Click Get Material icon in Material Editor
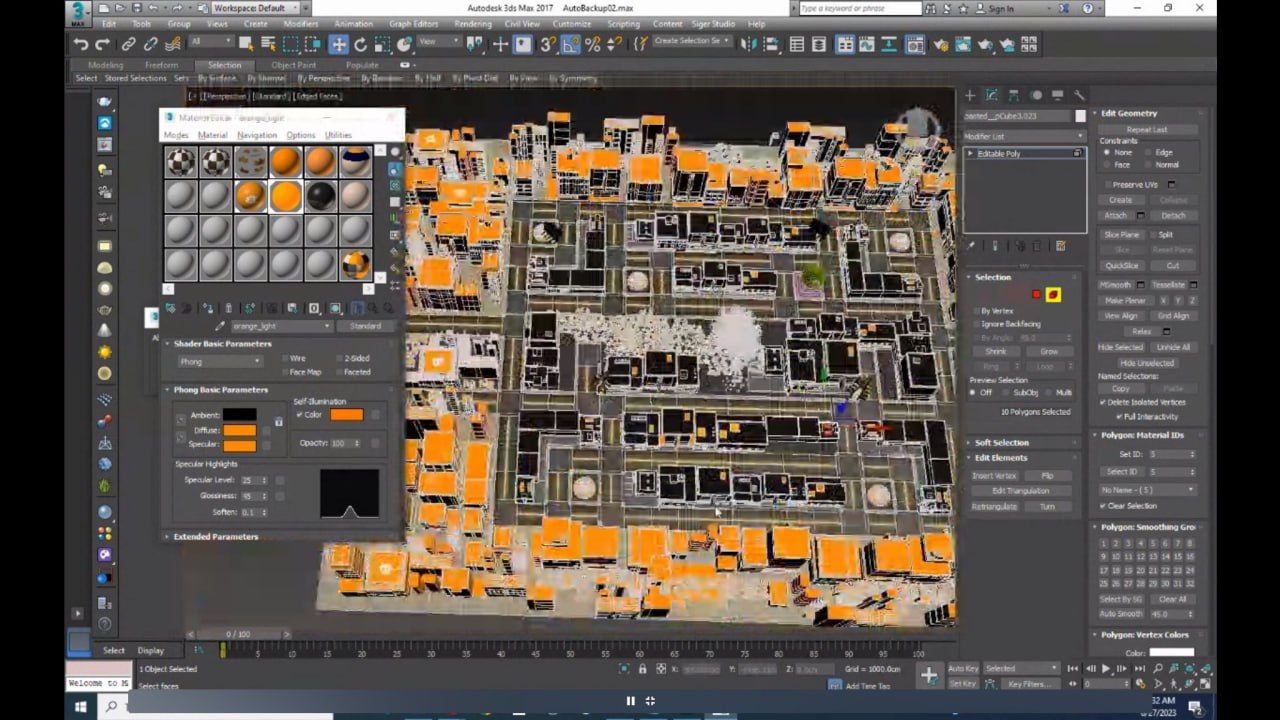The image size is (1280, 720). pos(170,308)
